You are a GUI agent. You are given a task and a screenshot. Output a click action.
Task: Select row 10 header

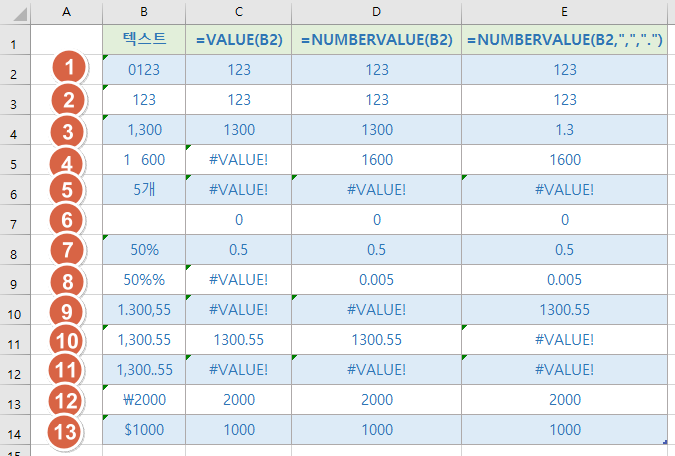(15, 310)
